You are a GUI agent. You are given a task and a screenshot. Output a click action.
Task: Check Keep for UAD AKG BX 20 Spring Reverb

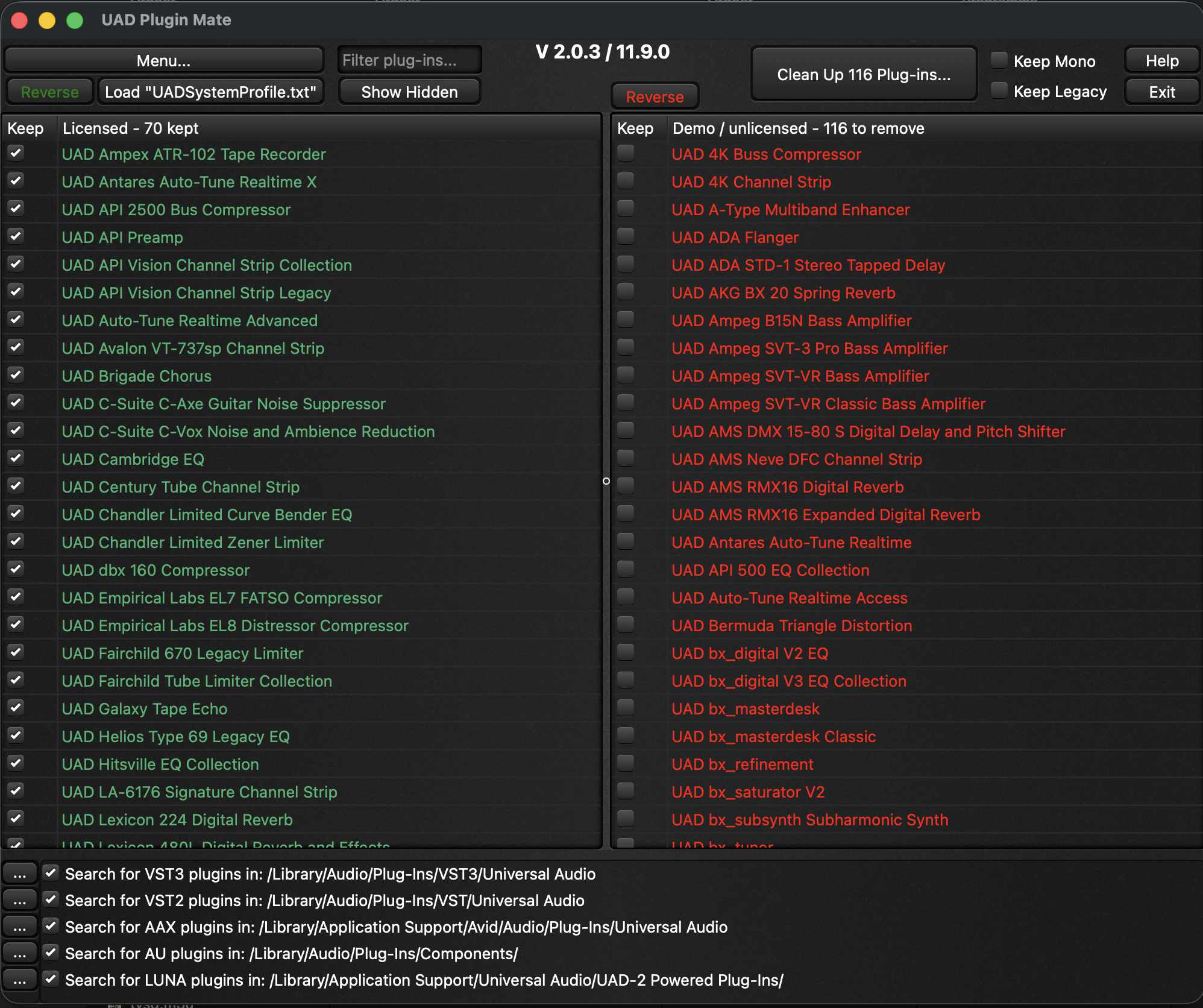[626, 292]
